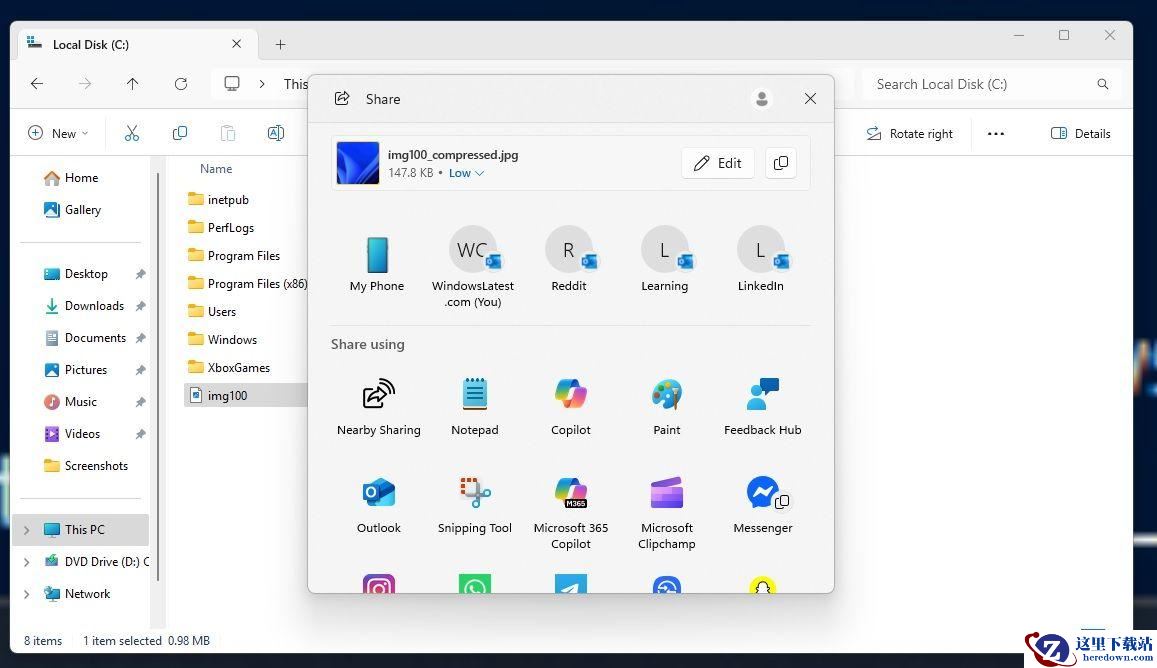Image resolution: width=1157 pixels, height=668 pixels.
Task: Open Downloads quick access folder
Action: pos(84,306)
